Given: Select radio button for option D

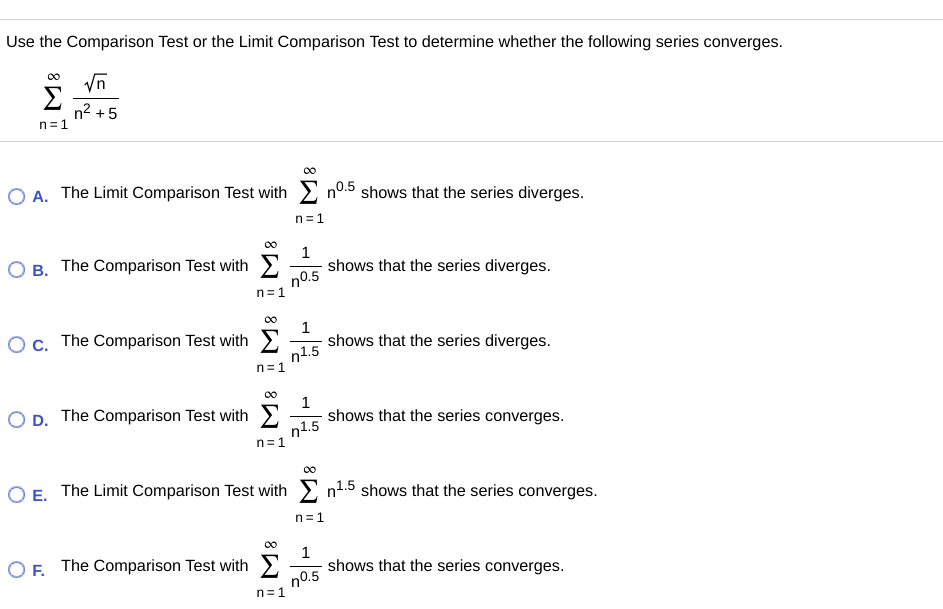Looking at the screenshot, I should point(16,419).
